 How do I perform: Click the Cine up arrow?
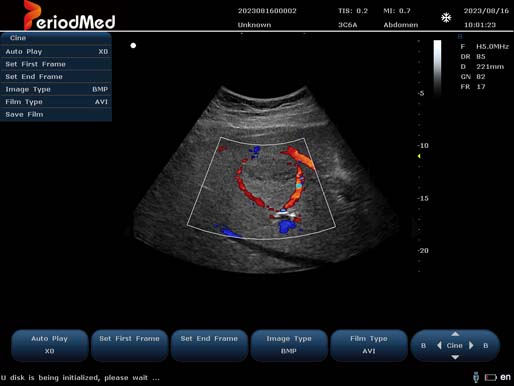click(455, 334)
